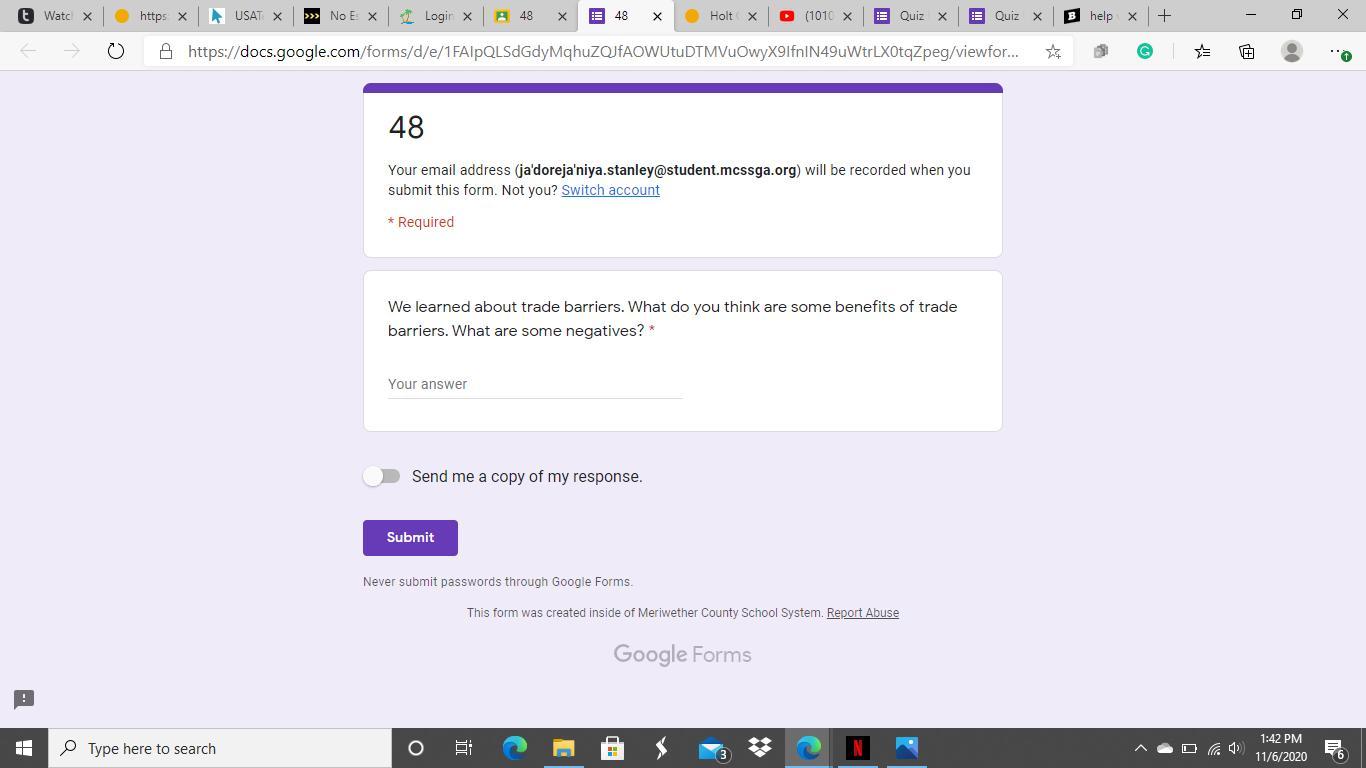The width and height of the screenshot is (1366, 768).
Task: Open Netflix from the taskbar
Action: pos(857,748)
